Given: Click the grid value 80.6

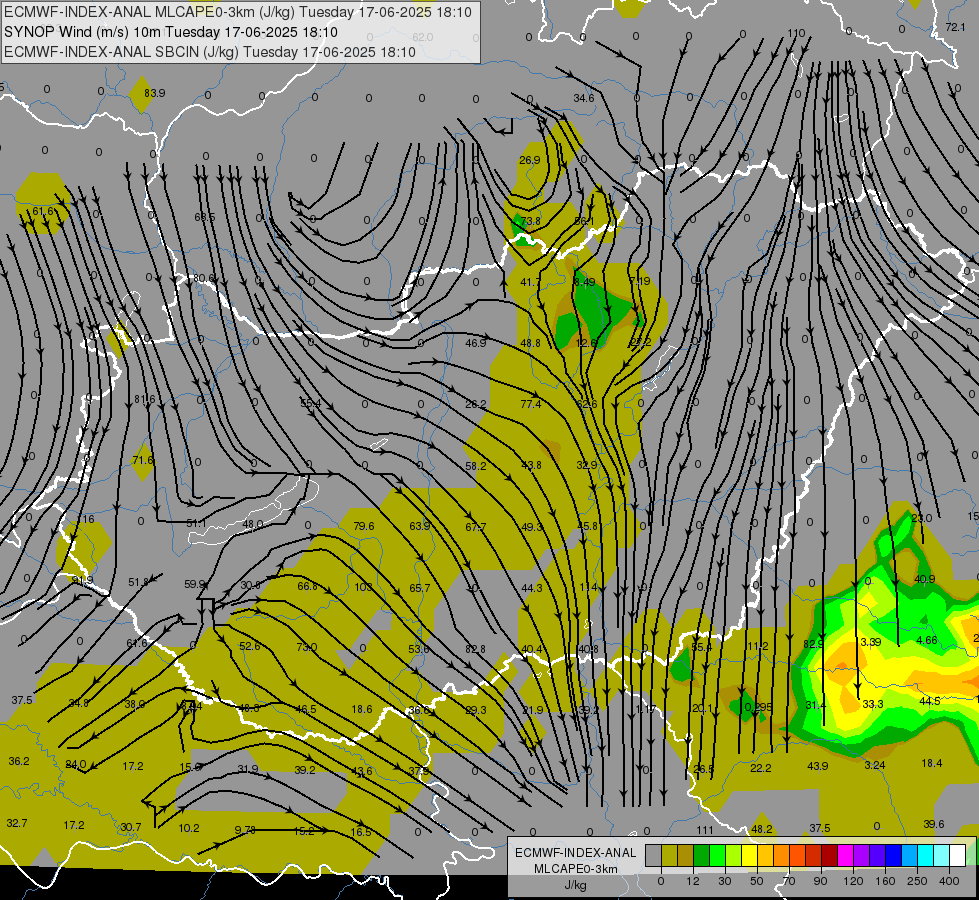Looking at the screenshot, I should coord(204,278).
